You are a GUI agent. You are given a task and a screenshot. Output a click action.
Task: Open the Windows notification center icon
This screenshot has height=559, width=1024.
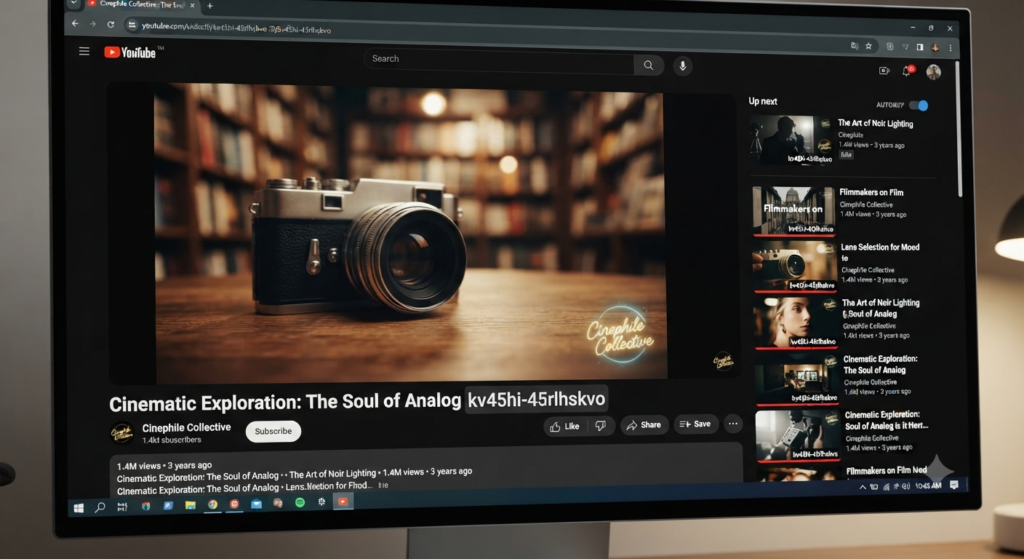(954, 485)
